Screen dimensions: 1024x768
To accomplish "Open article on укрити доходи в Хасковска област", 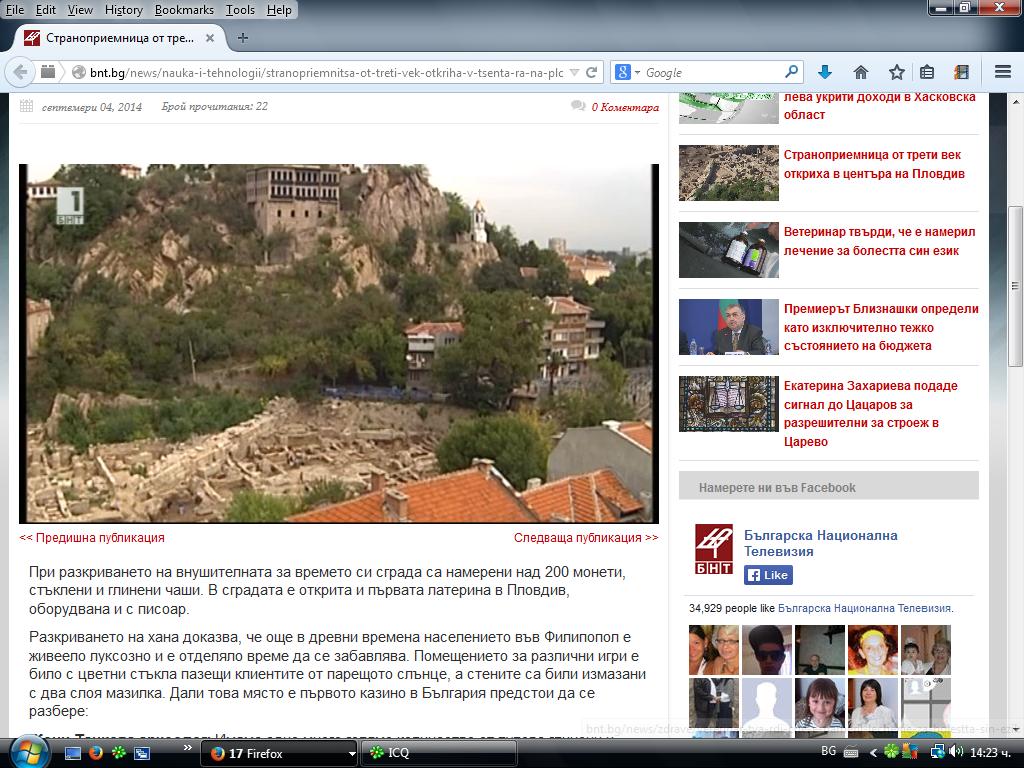I will pyautogui.click(x=879, y=106).
